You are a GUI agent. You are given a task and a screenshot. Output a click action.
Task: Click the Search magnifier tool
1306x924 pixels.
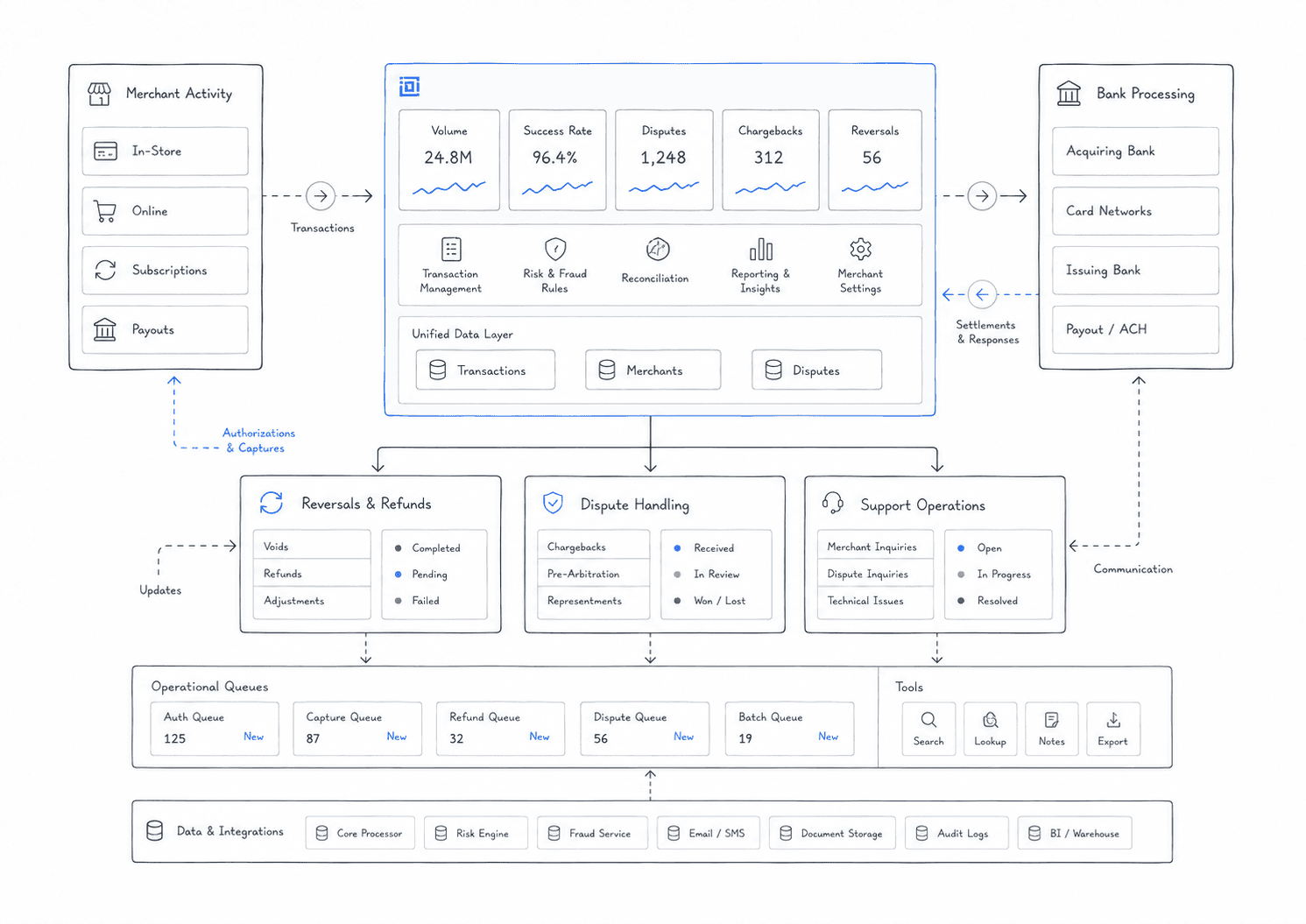pyautogui.click(x=928, y=720)
